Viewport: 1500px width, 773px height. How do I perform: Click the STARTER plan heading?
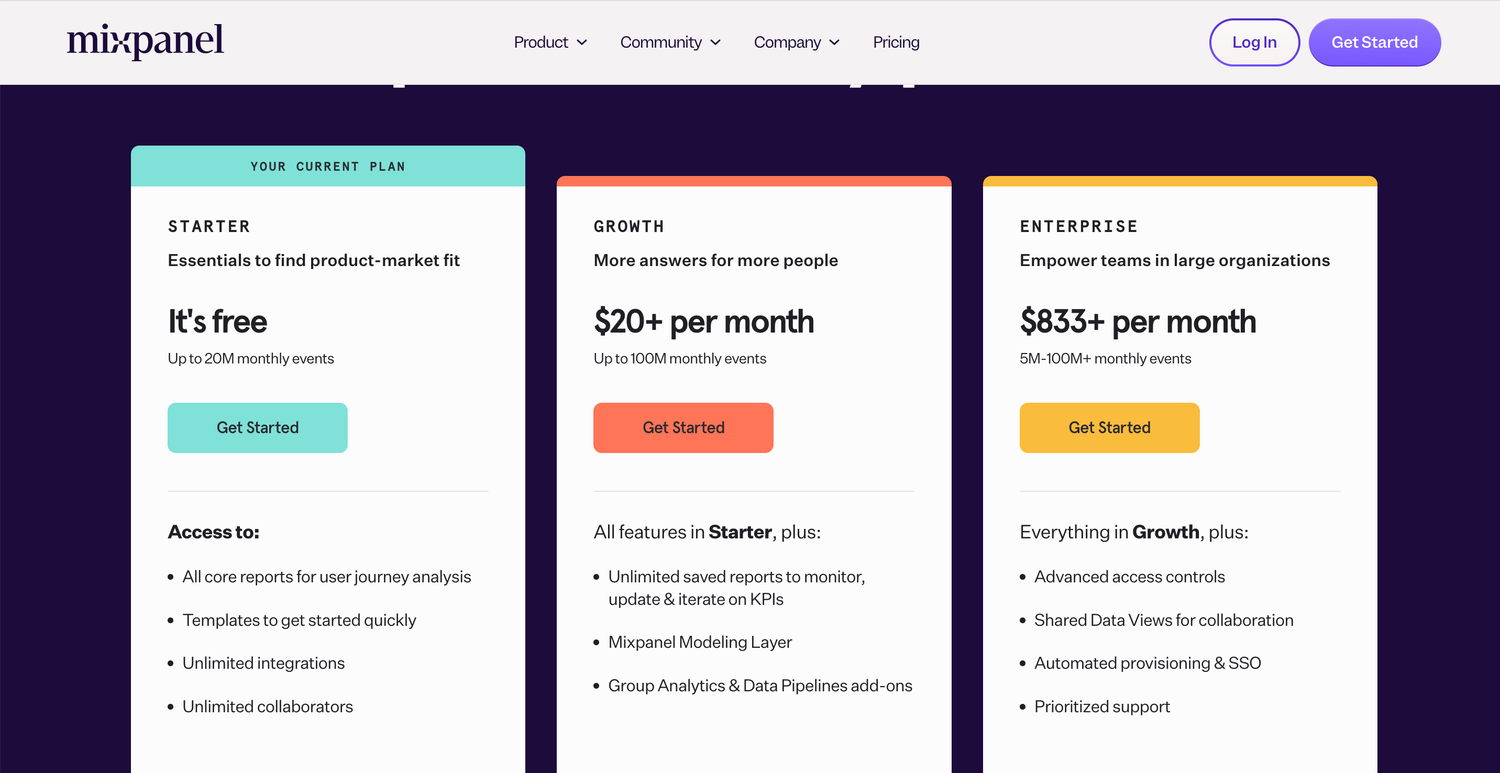pos(209,227)
